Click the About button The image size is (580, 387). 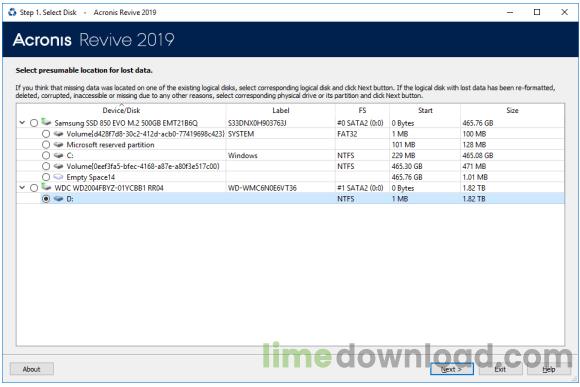pyautogui.click(x=31, y=369)
